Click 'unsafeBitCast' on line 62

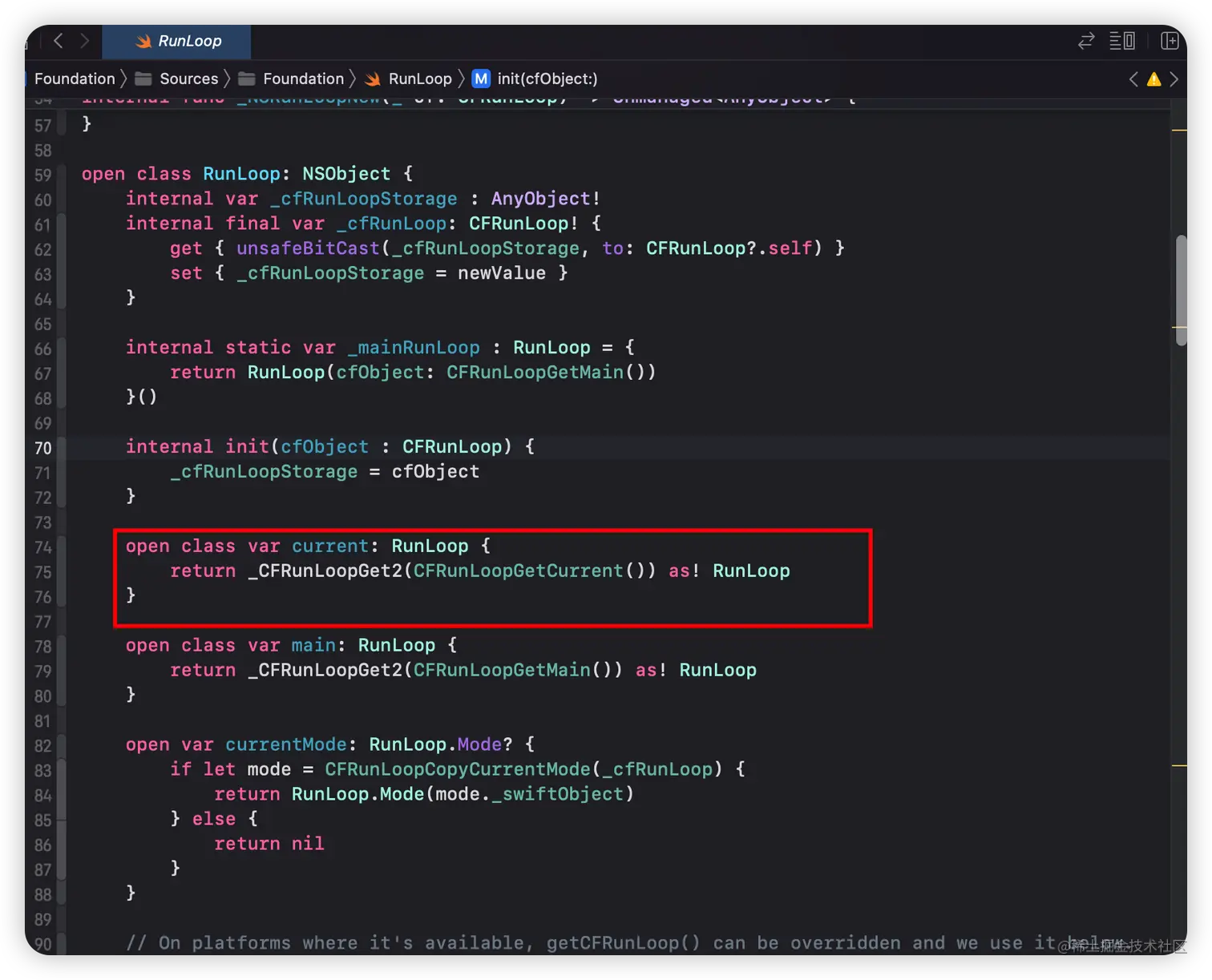click(x=308, y=248)
